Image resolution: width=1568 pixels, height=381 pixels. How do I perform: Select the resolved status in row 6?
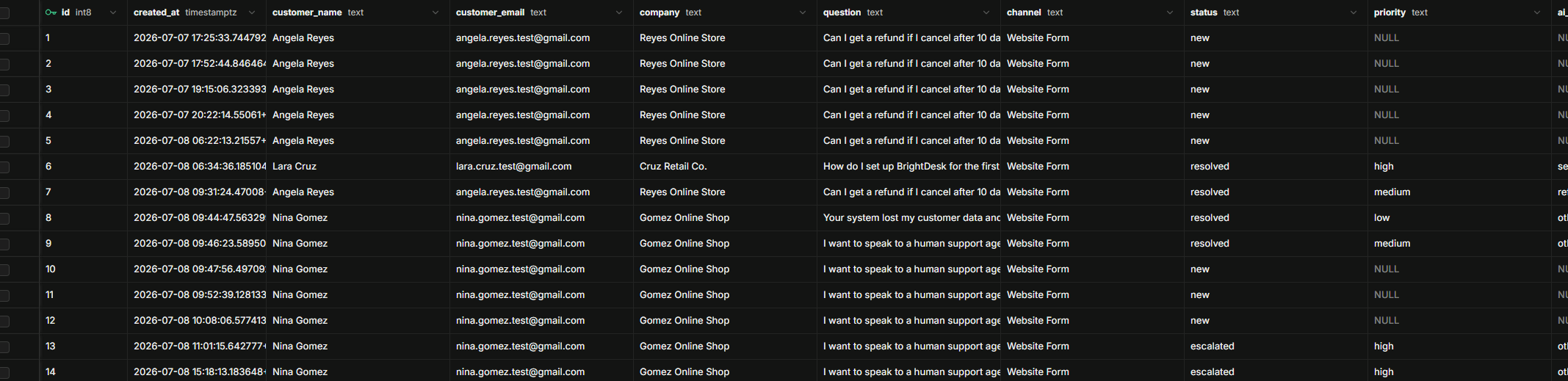(1276, 167)
